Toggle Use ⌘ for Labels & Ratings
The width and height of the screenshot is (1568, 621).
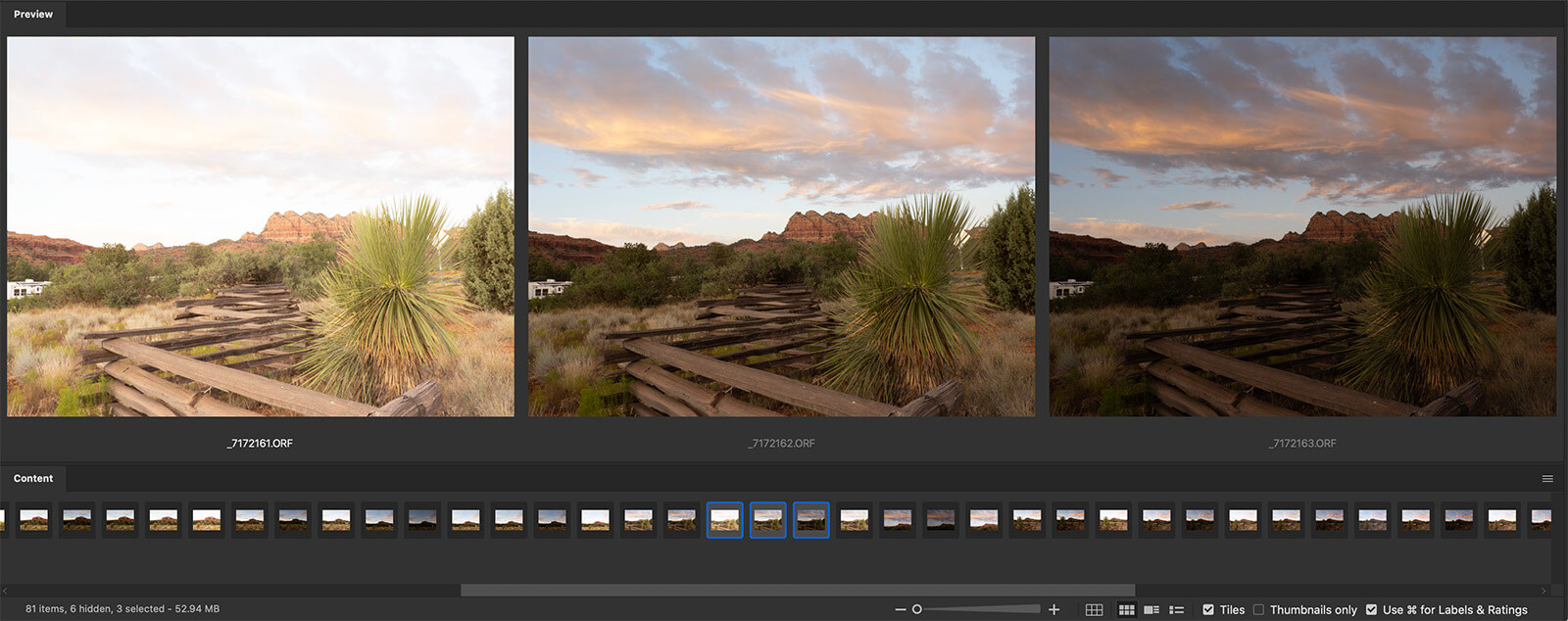pos(1371,609)
